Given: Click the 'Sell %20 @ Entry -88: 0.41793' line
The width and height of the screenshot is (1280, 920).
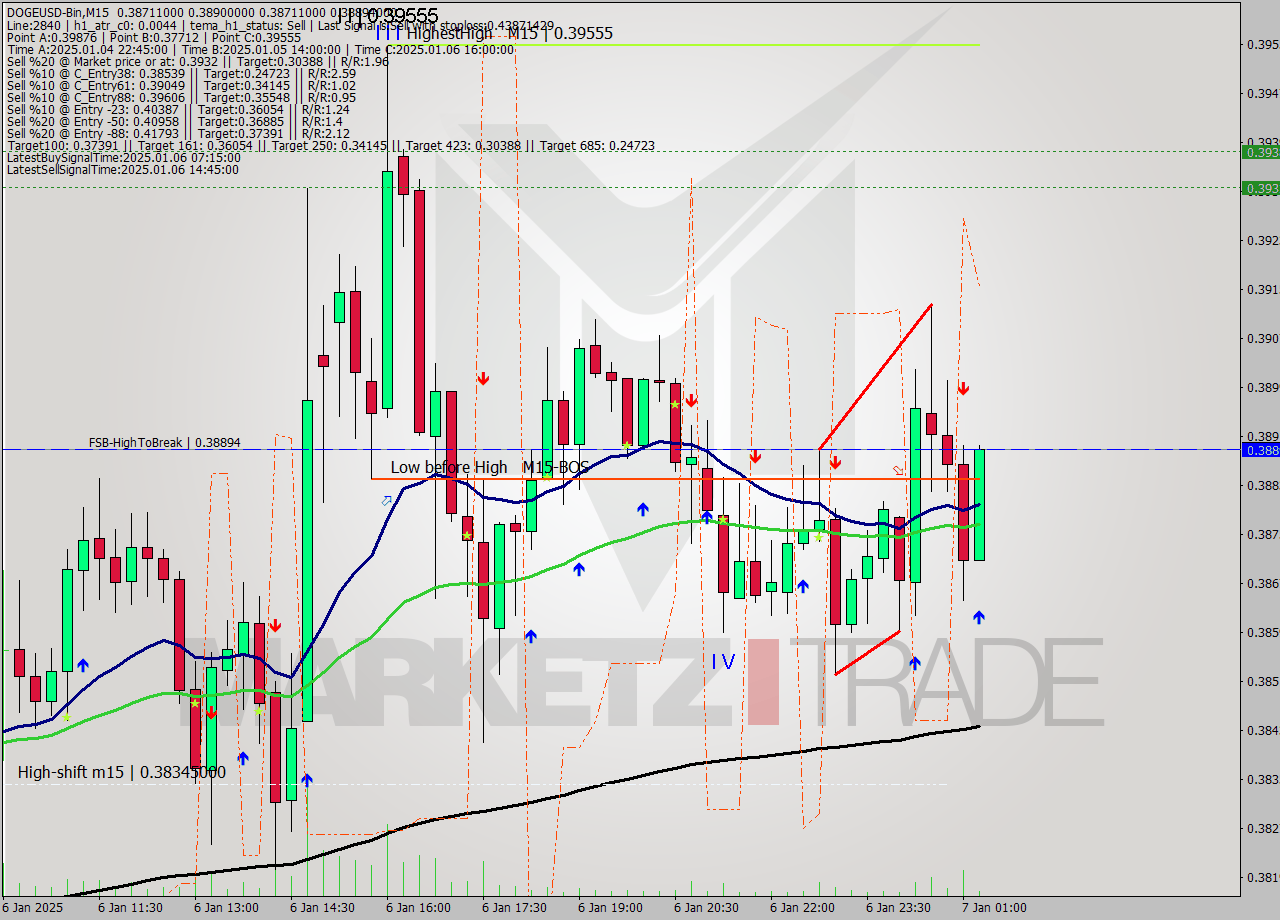Looking at the screenshot, I should (x=178, y=133).
